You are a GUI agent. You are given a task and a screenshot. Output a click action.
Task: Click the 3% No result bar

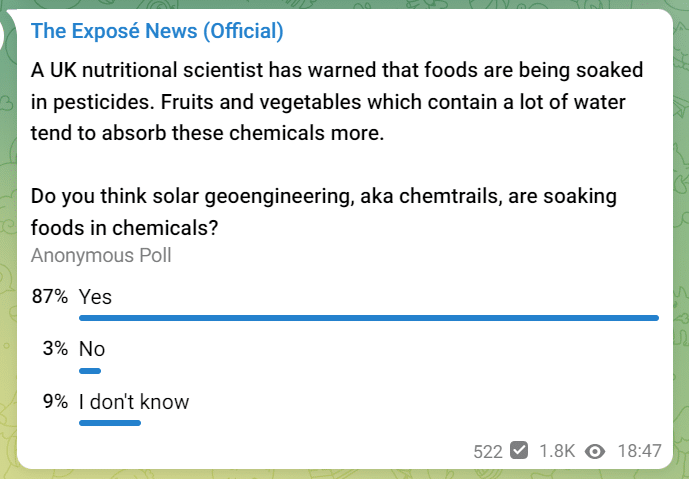(x=90, y=371)
